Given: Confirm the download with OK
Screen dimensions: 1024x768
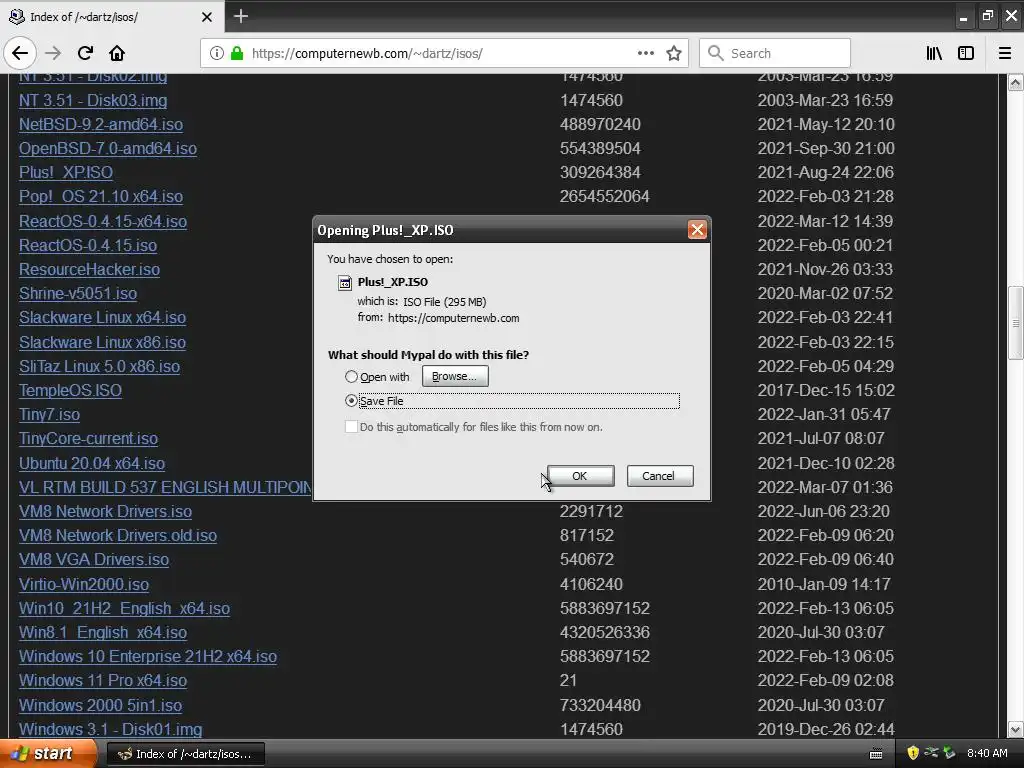Looking at the screenshot, I should 580,476.
